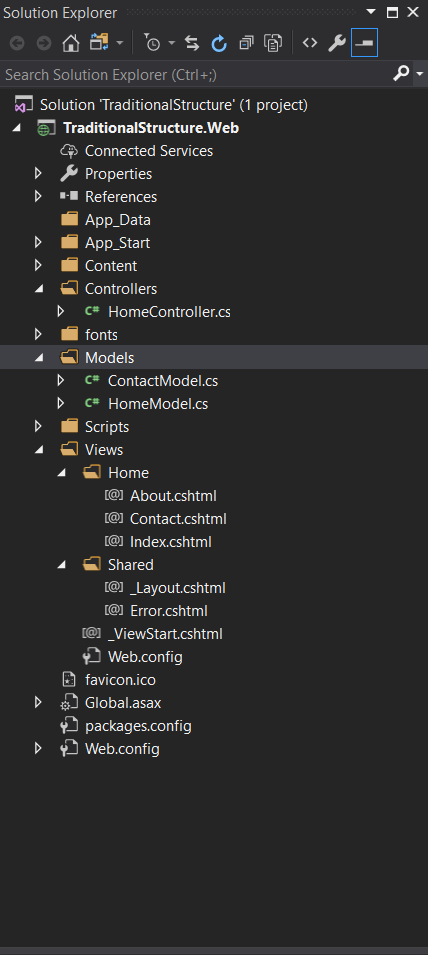The width and height of the screenshot is (428, 955).
Task: Toggle Preview Selected Items button
Action: (364, 43)
